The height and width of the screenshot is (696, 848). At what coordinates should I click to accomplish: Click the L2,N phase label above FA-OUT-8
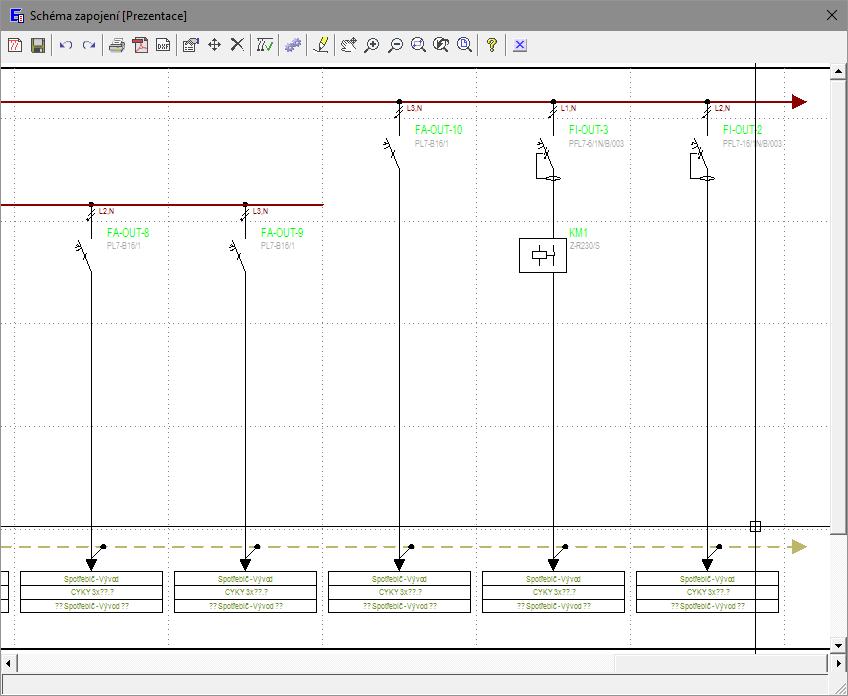[107, 211]
